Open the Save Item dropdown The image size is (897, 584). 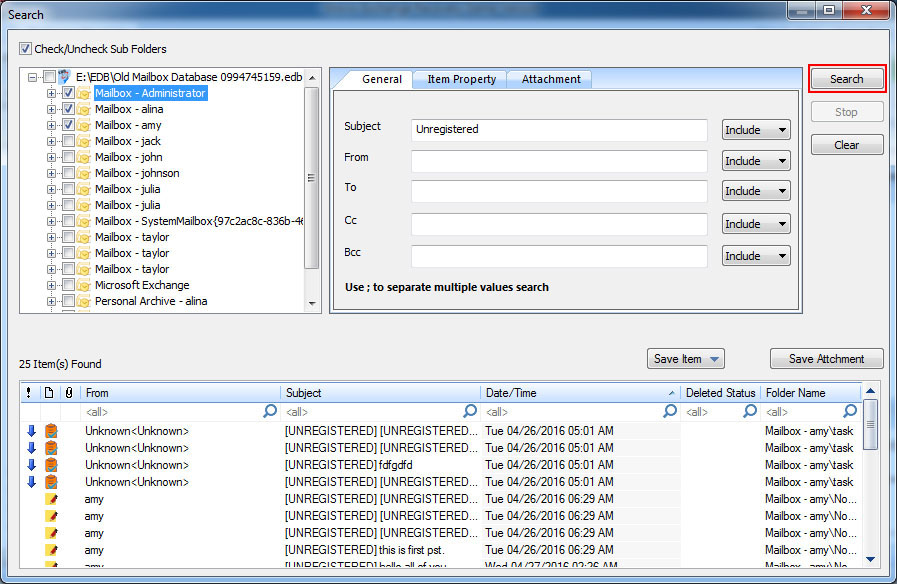(x=685, y=359)
